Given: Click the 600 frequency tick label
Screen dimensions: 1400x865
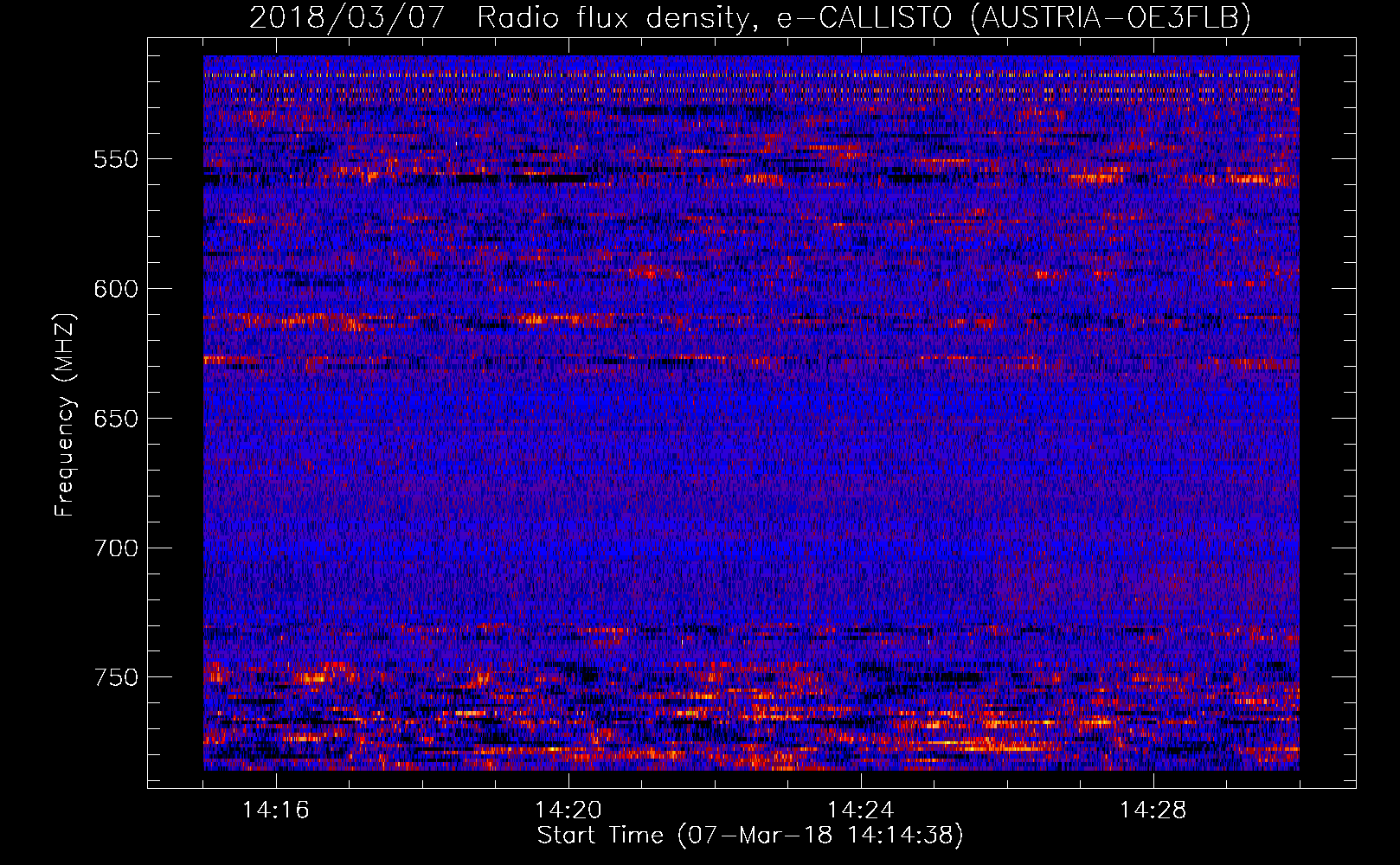Looking at the screenshot, I should 116,289.
